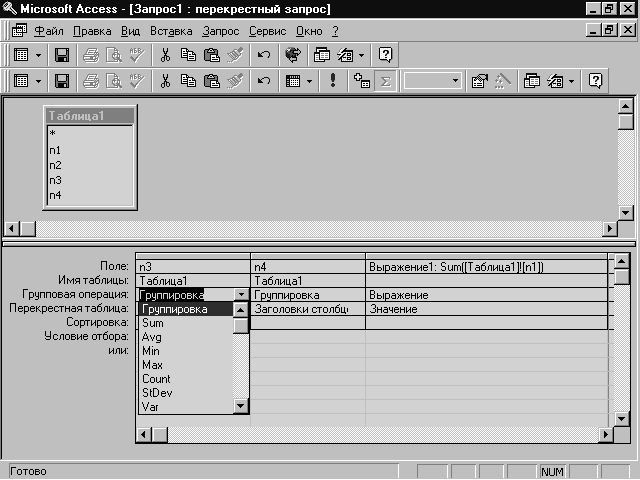Image resolution: width=640 pixels, height=480 pixels.
Task: Click Print Preview icon in second toolbar
Action: point(114,81)
